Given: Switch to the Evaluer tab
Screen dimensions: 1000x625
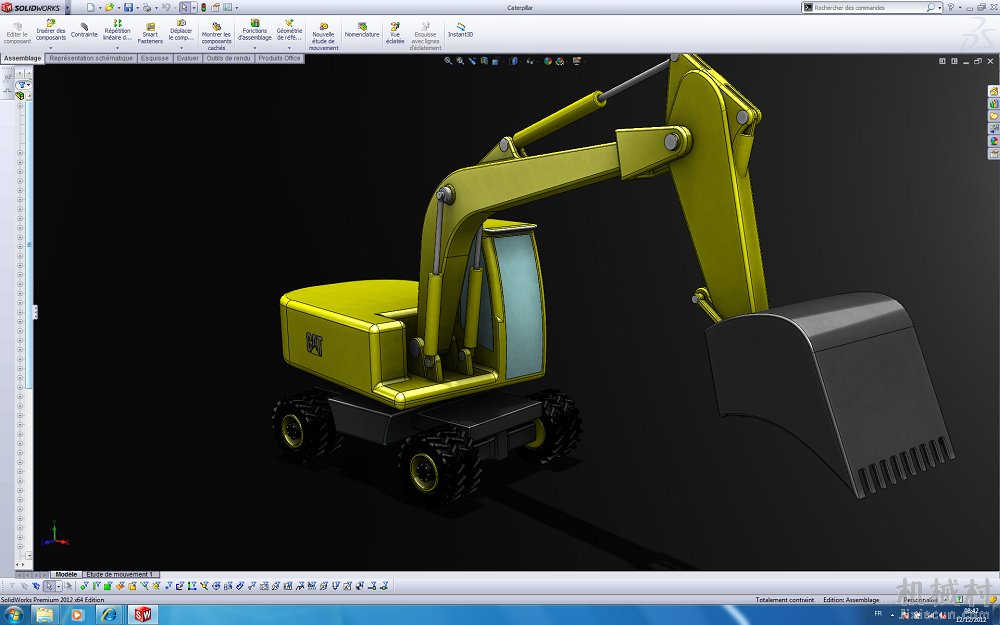Looking at the screenshot, I should pos(188,58).
